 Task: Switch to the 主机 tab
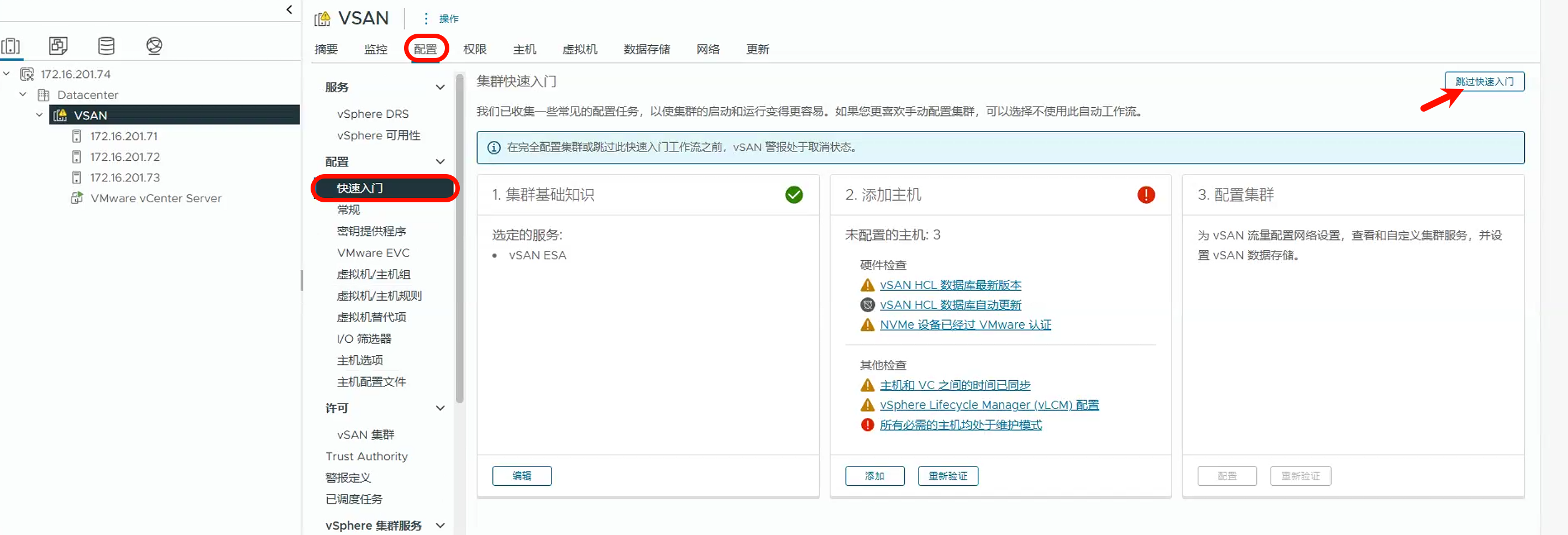(525, 49)
